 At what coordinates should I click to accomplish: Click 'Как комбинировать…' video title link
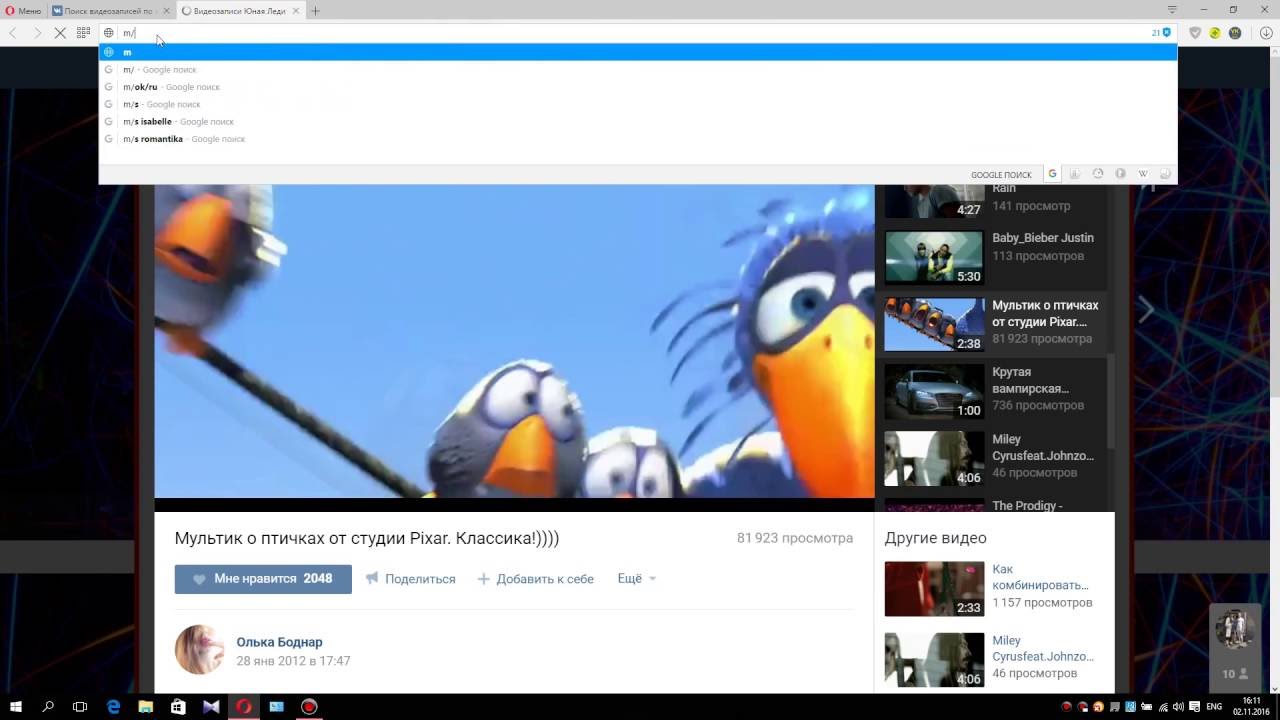[x=1040, y=577]
